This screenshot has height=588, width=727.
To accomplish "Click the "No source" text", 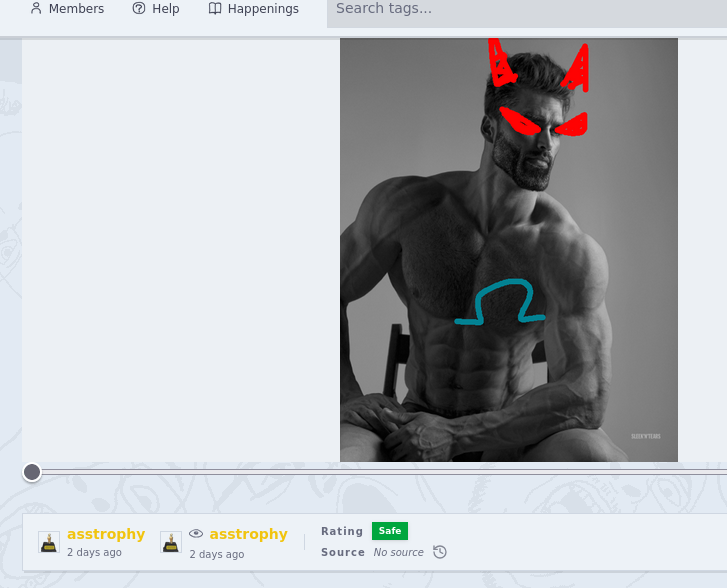I will click(x=398, y=552).
